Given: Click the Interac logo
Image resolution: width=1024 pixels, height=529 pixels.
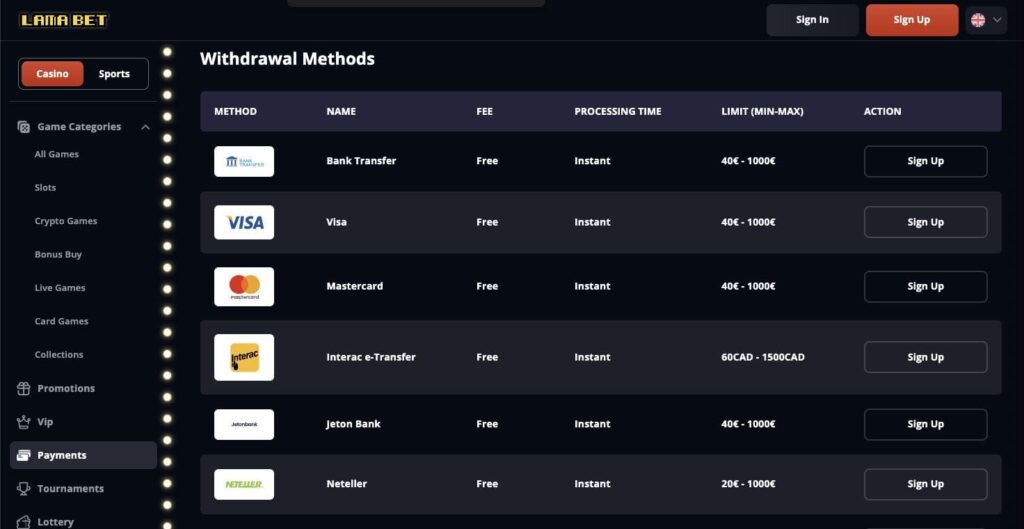Looking at the screenshot, I should [244, 357].
